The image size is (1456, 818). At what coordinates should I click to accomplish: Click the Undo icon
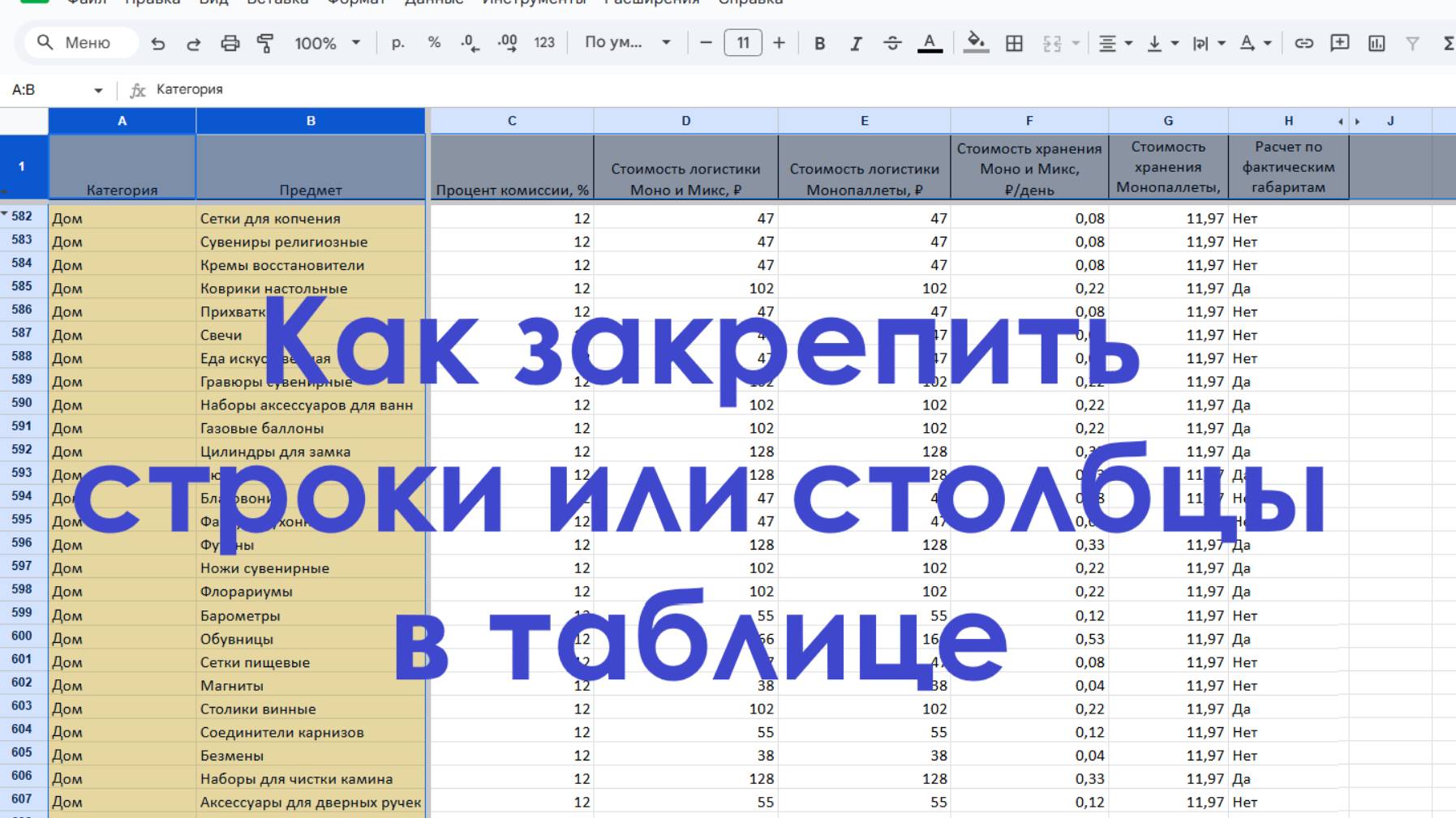[159, 43]
